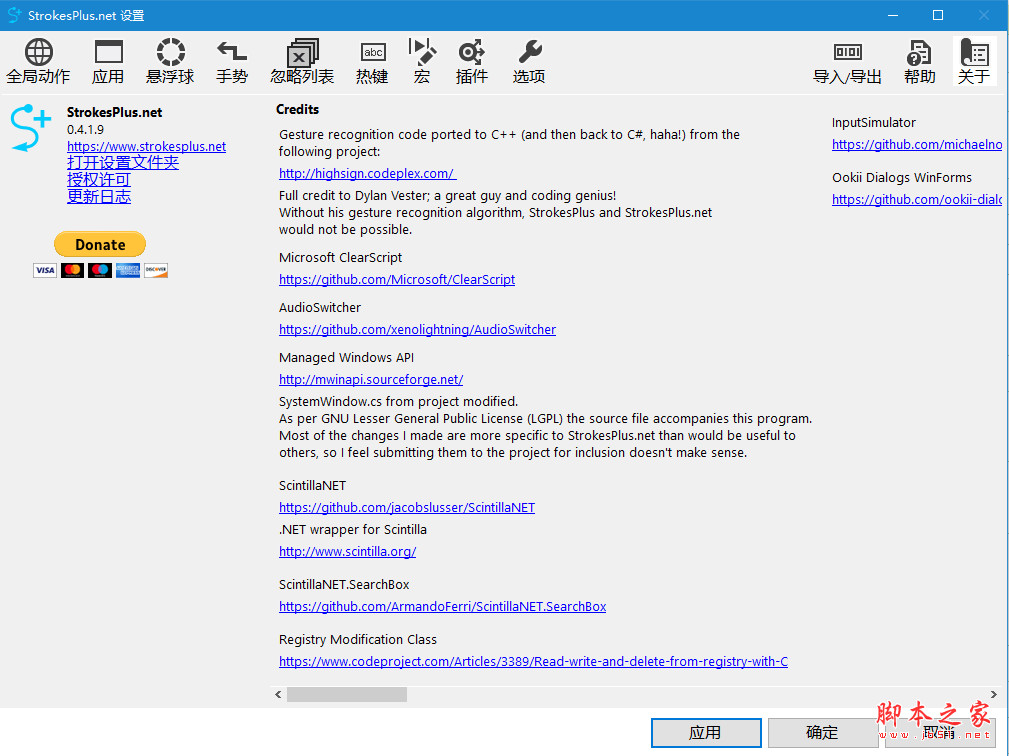Visit the http://www.scintilla.org/ link

pyautogui.click(x=347, y=550)
